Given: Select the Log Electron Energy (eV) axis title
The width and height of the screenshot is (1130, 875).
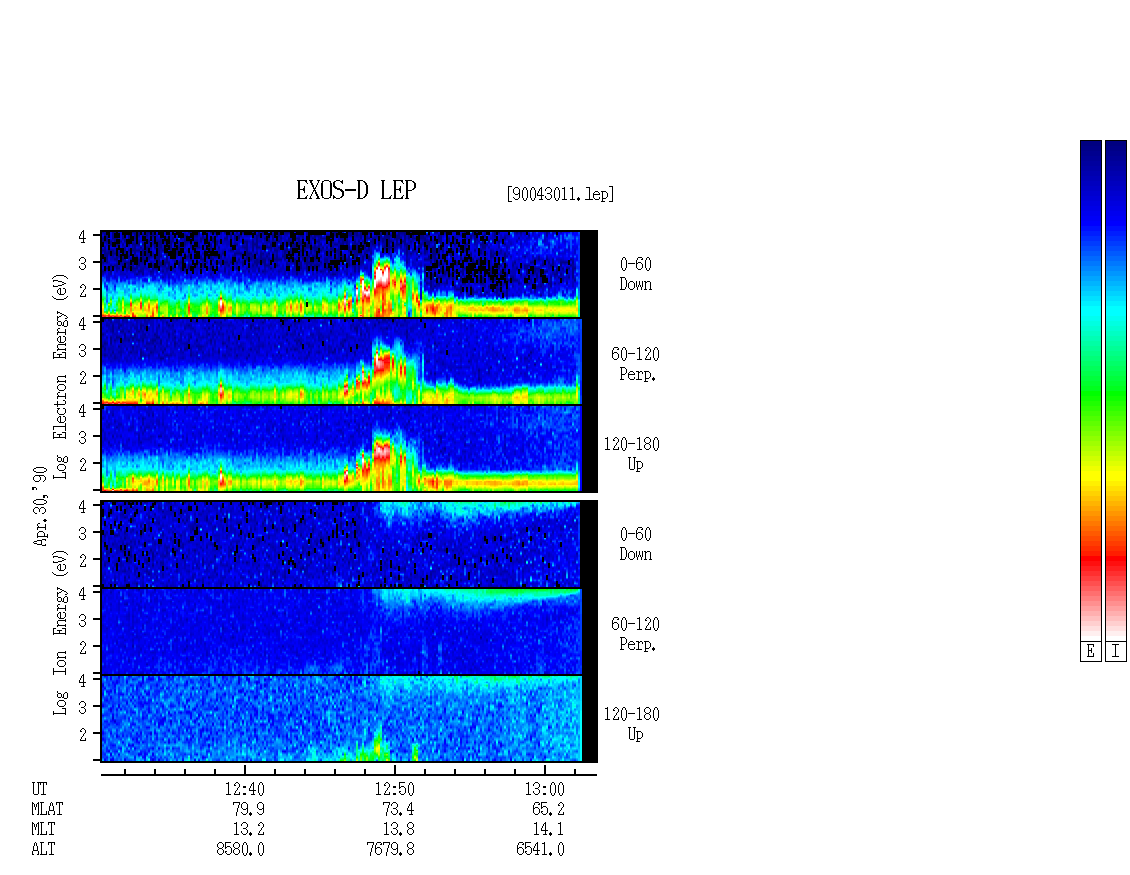Looking at the screenshot, I should [x=61, y=376].
